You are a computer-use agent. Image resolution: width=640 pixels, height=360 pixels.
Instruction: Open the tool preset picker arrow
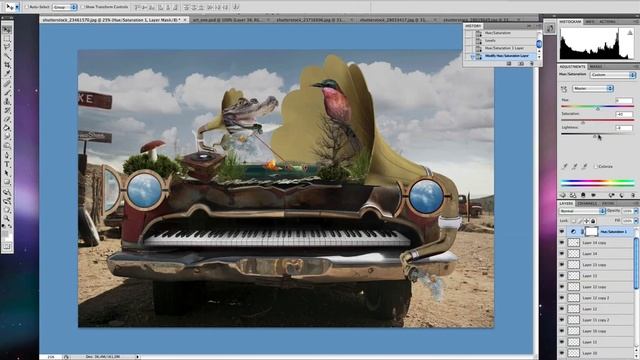pos(17,7)
